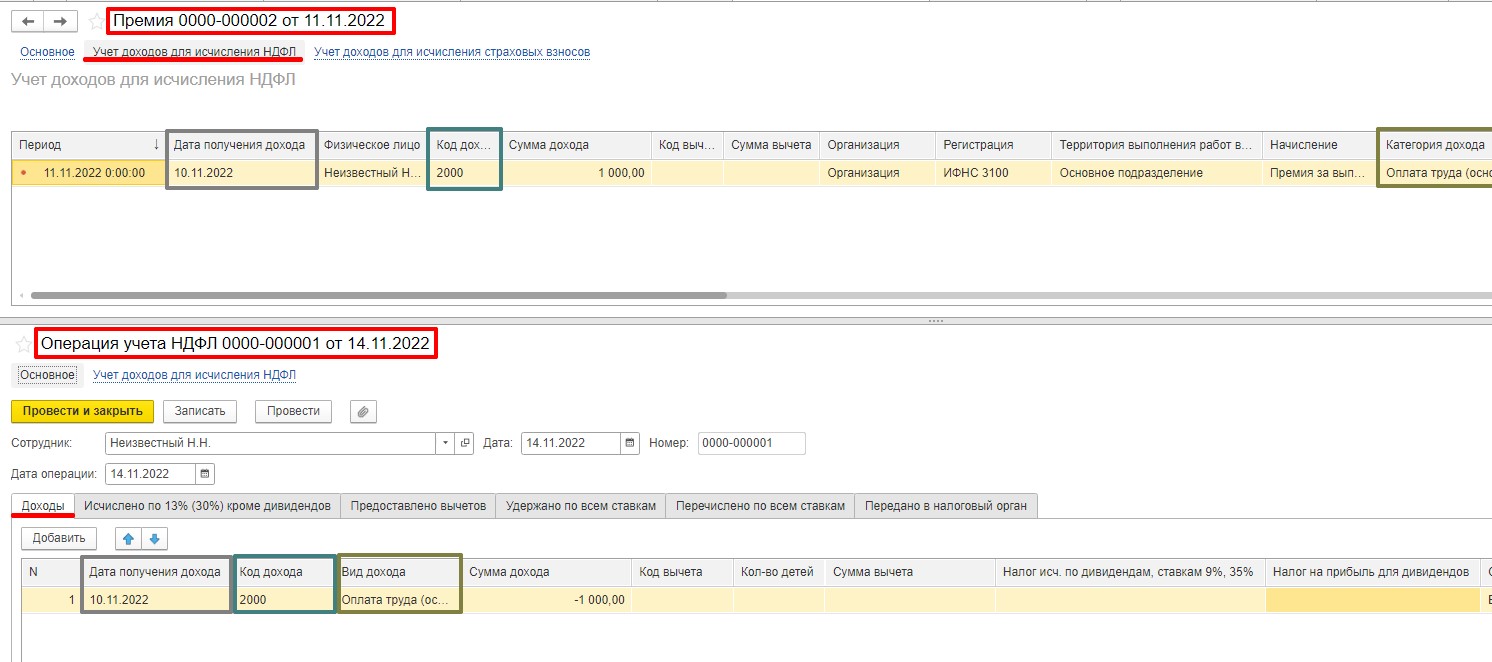Screen dimensions: 1492x662
Task: Open Учет доходов для исчисления НДФЛ link in Операция
Action: click(x=194, y=375)
